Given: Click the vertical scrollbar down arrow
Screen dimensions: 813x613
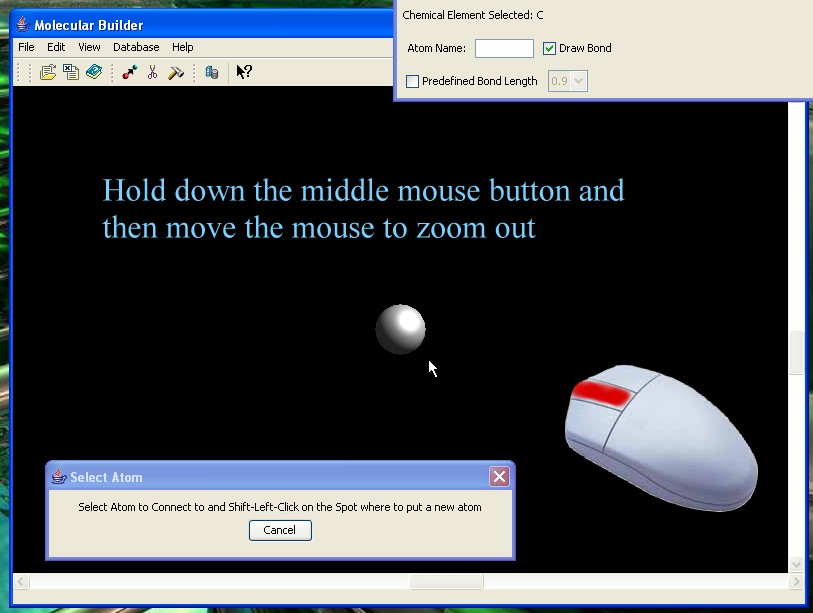Looking at the screenshot, I should [796, 564].
